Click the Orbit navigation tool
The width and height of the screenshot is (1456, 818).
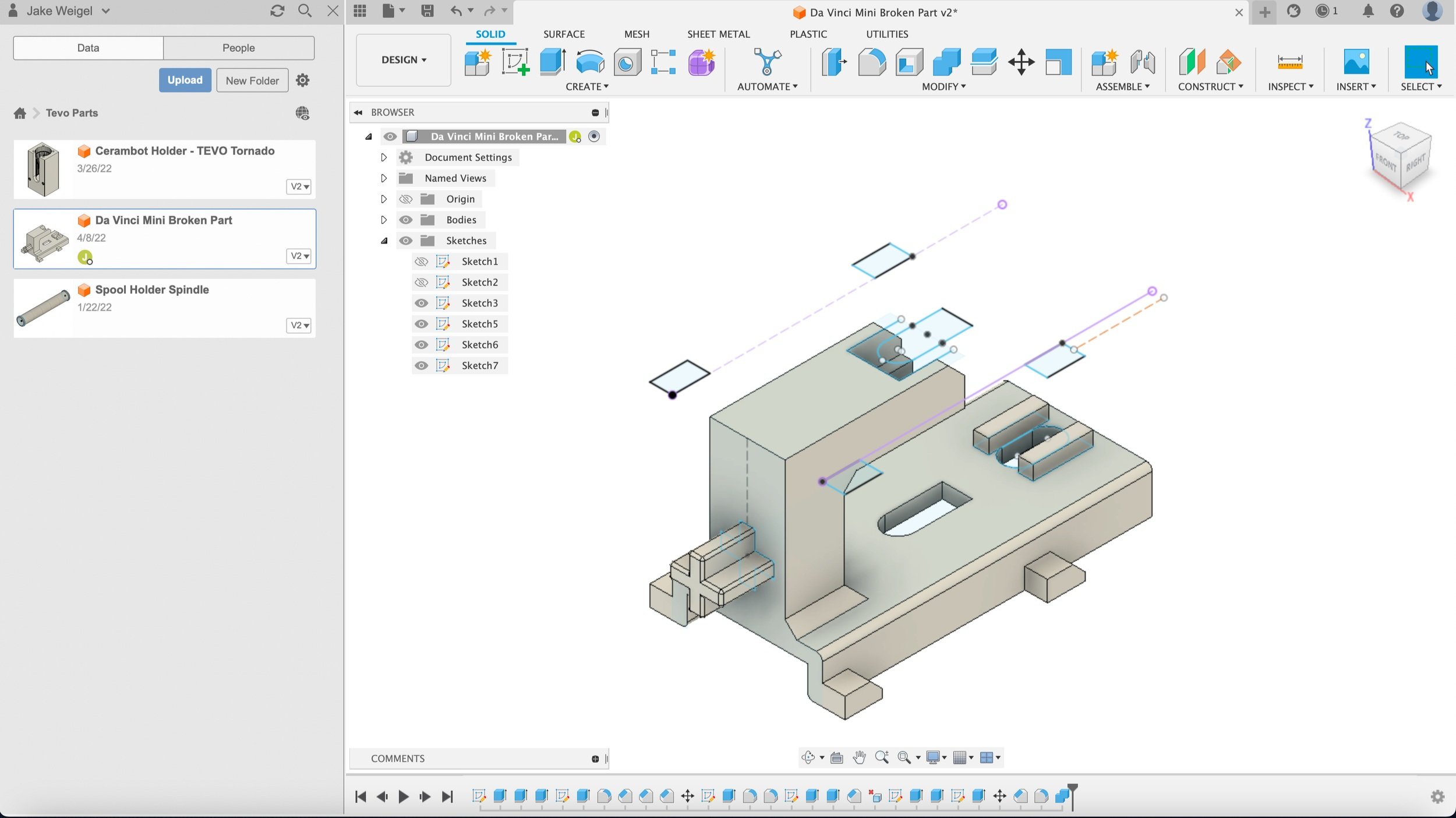point(808,757)
